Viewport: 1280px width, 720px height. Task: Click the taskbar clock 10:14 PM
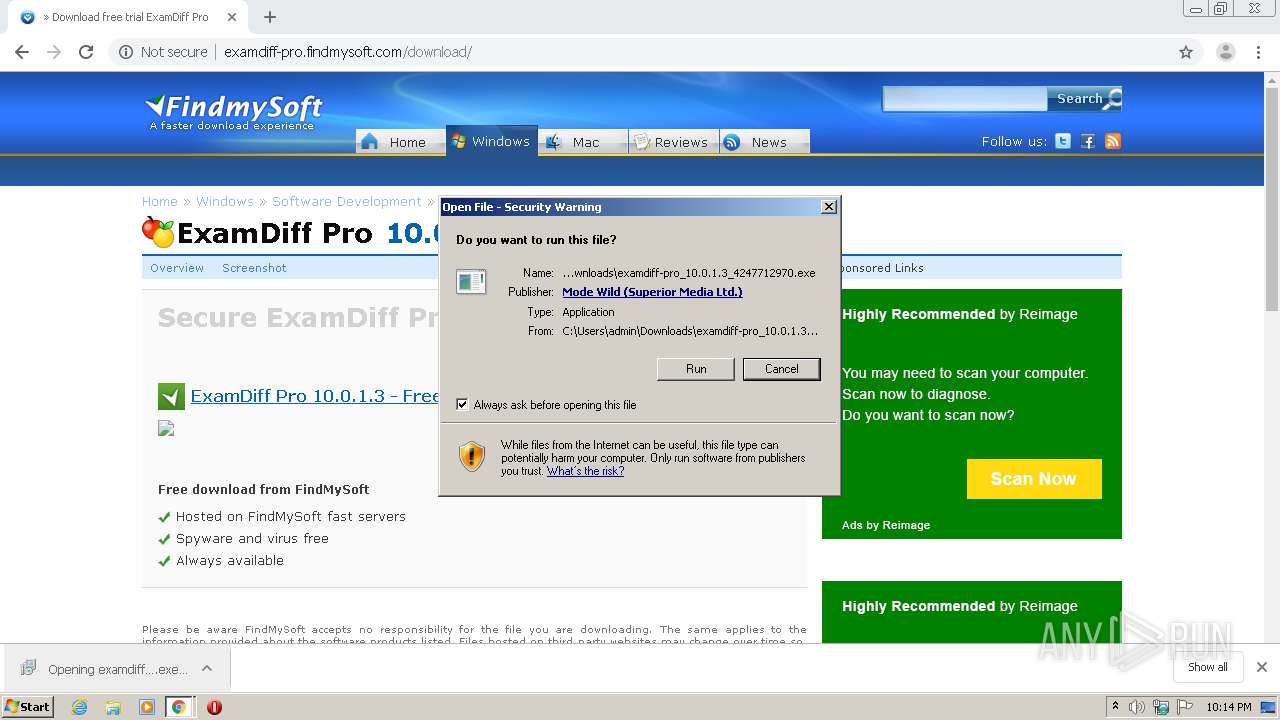tap(1229, 707)
